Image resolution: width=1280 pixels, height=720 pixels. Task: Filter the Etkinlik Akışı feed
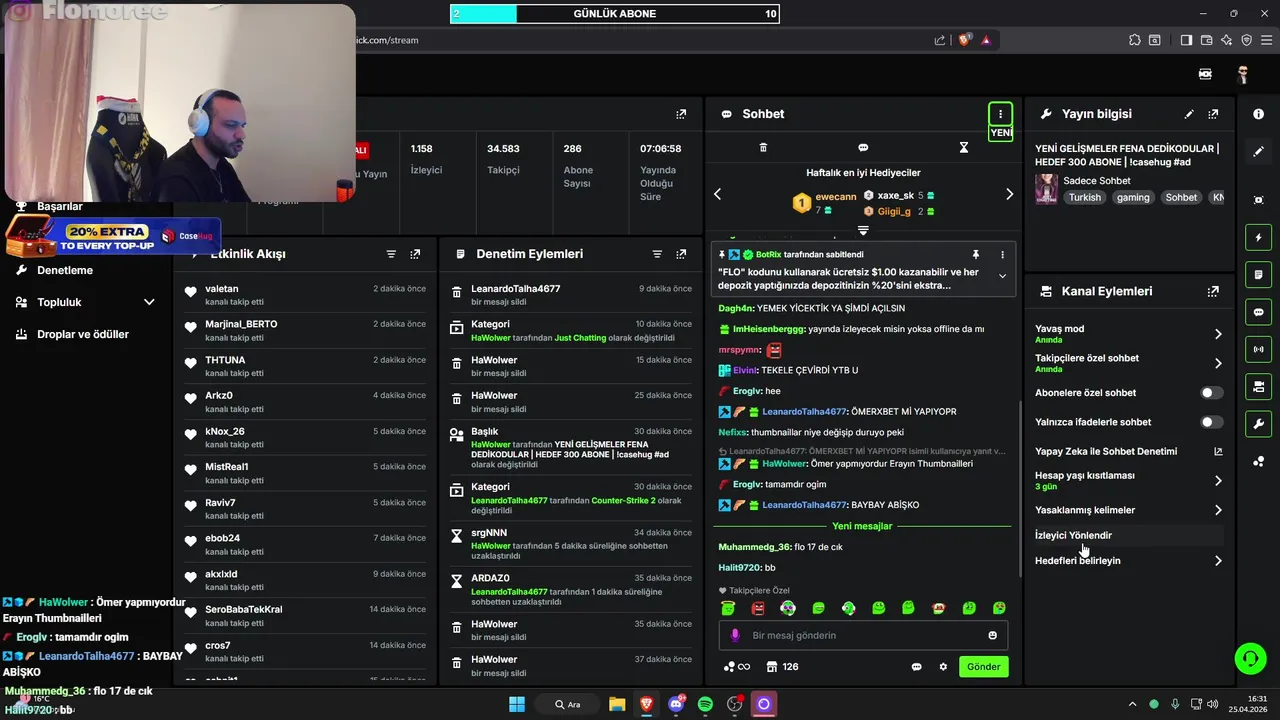(391, 254)
